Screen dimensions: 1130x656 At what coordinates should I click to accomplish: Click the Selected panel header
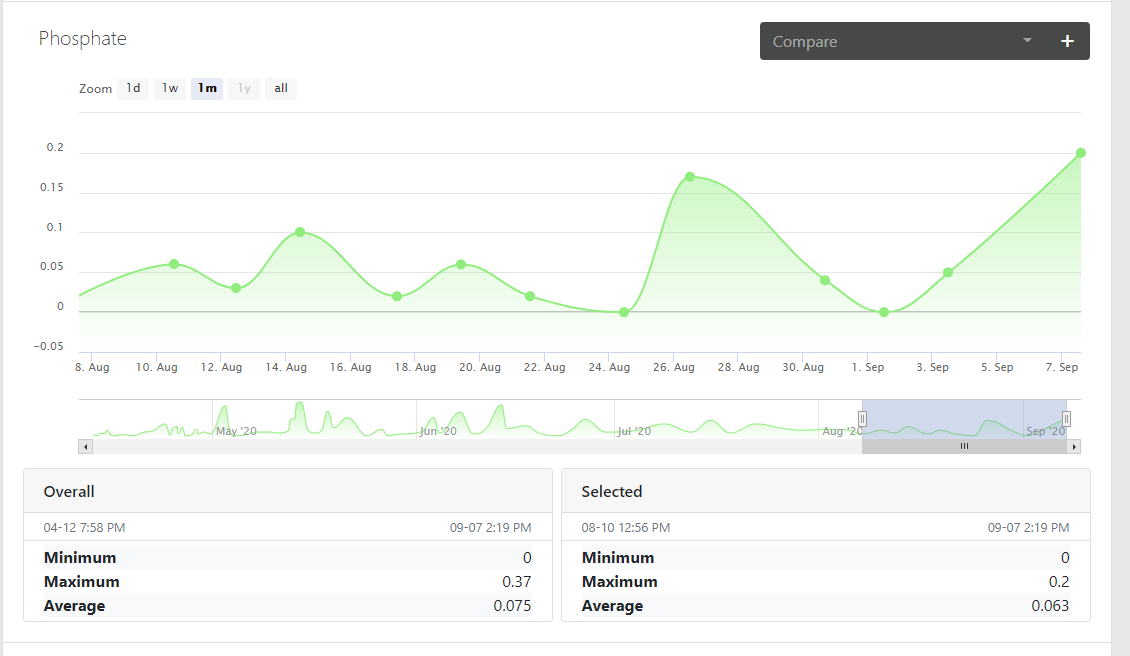pyautogui.click(x=826, y=492)
